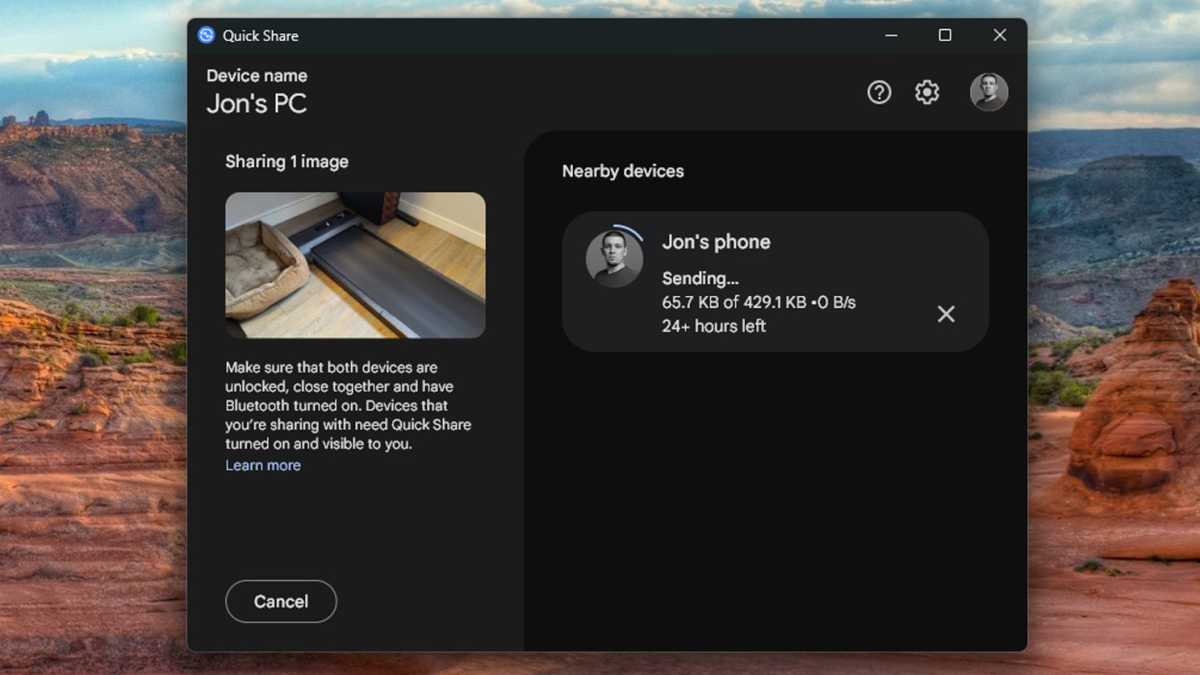
Task: Click the help question mark icon
Action: 879,92
